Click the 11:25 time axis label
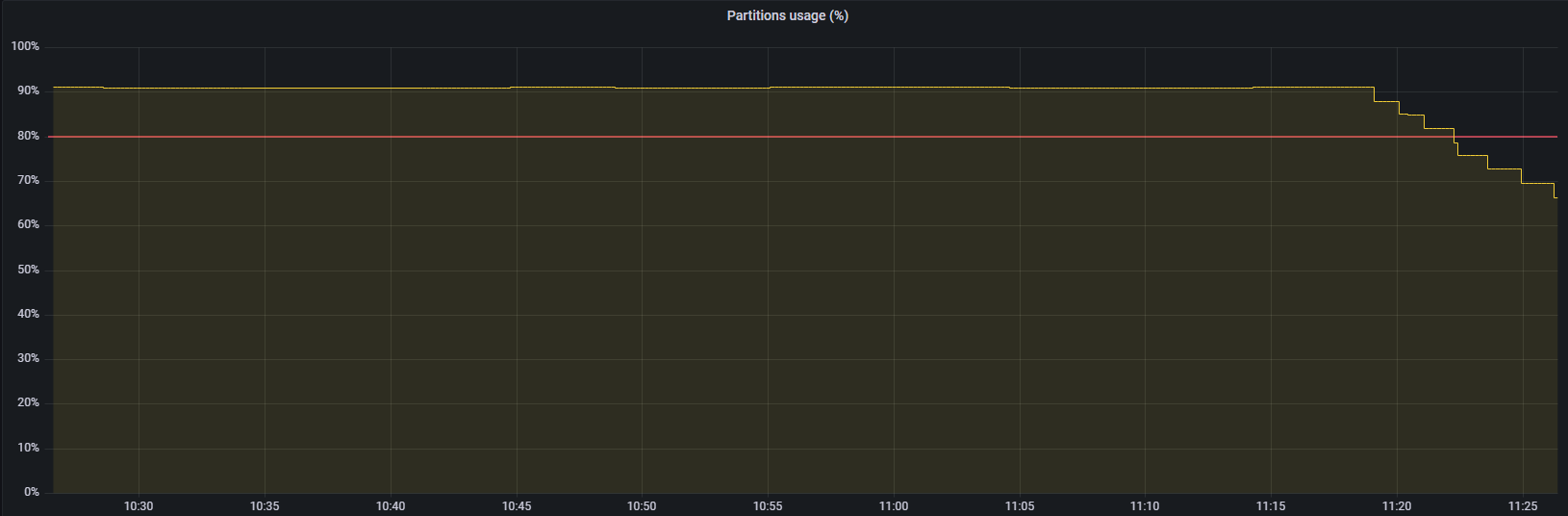 [x=1523, y=506]
